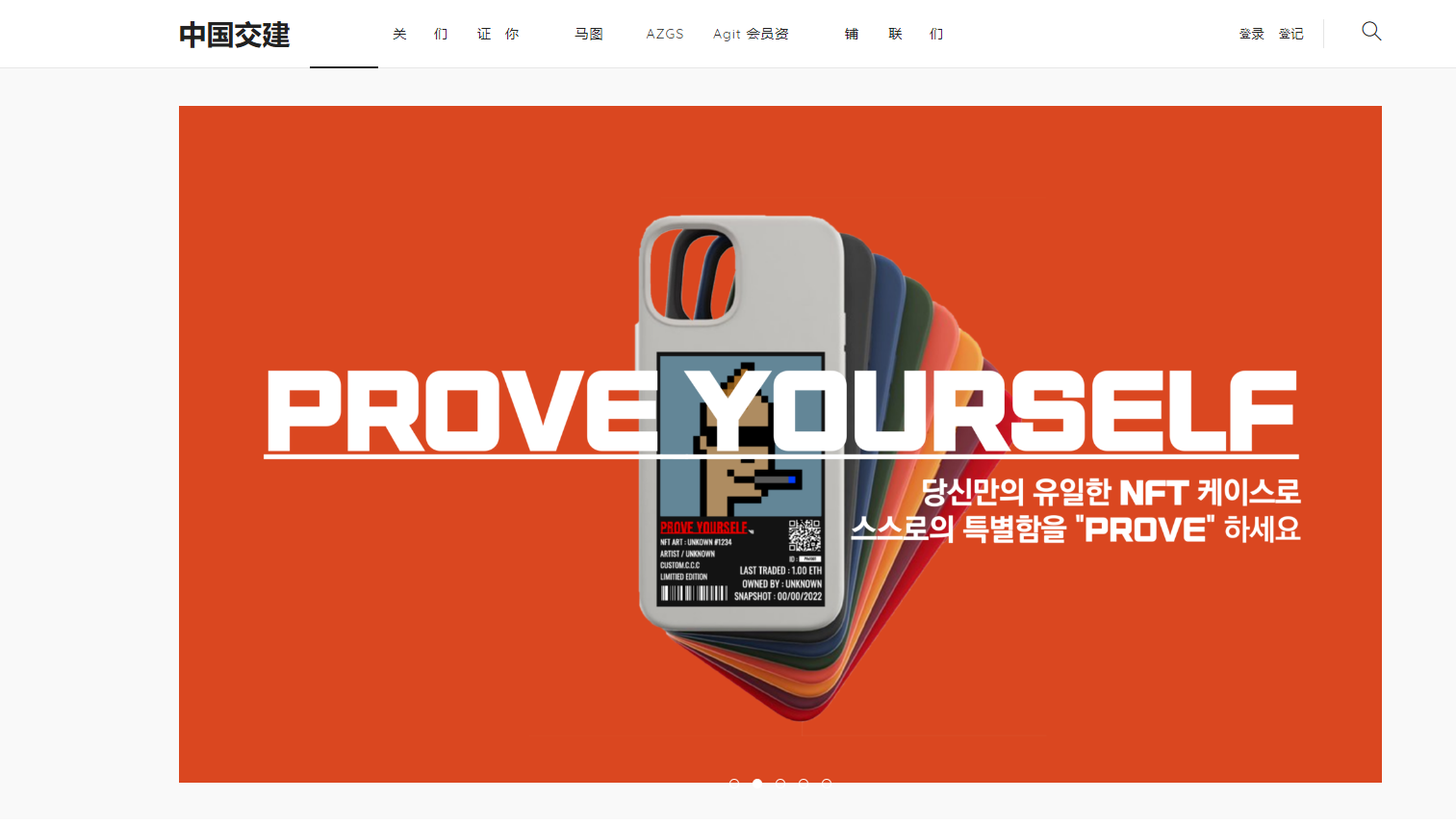The image size is (1456, 826).
Task: Open the "AZGS" menu item
Action: (x=664, y=34)
